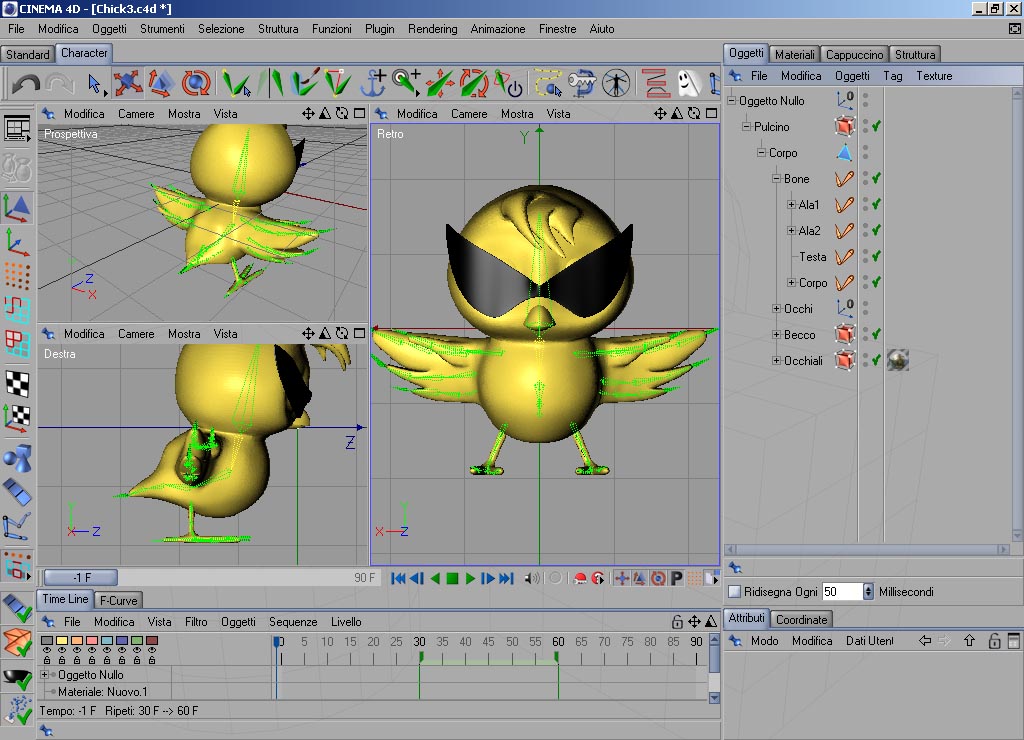This screenshot has width=1024, height=740.
Task: Toggle the green check on Ala1 bone
Action: [876, 204]
